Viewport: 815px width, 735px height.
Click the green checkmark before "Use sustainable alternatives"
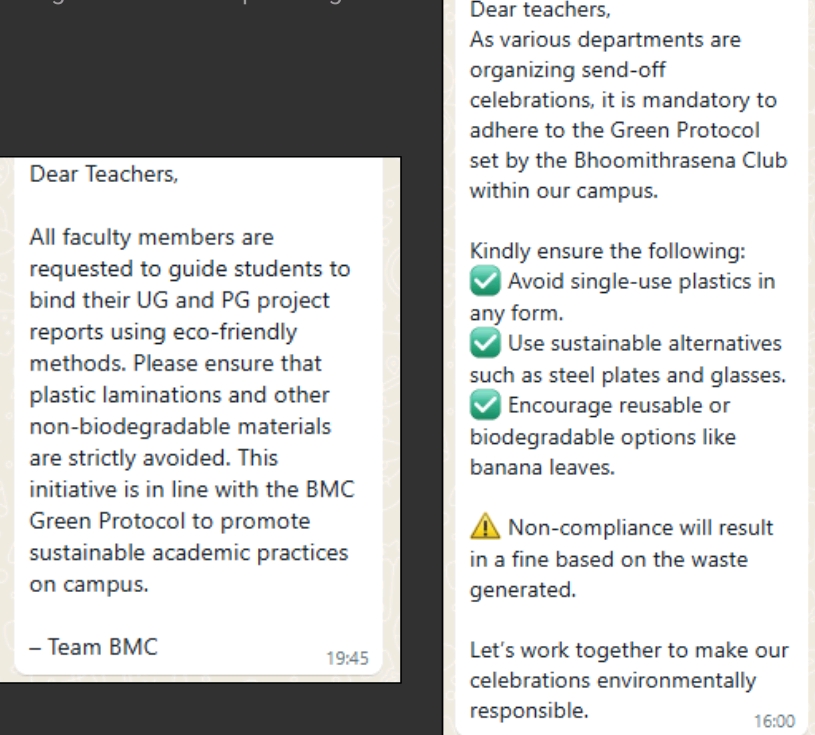pos(485,343)
